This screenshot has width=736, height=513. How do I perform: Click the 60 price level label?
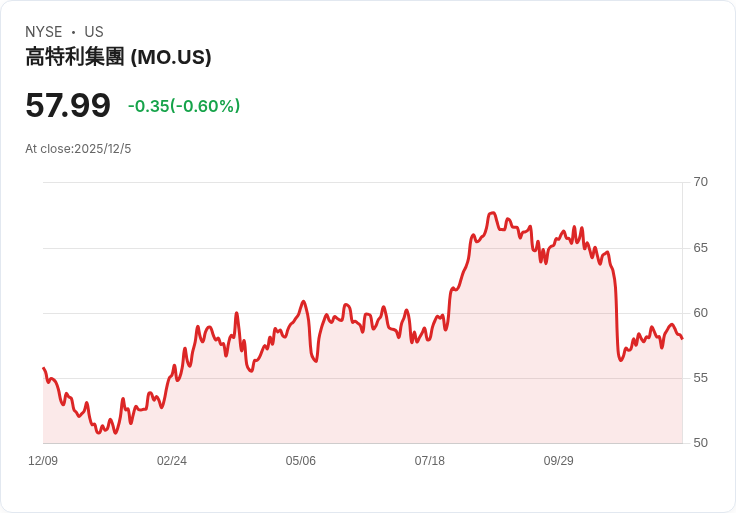(x=701, y=313)
